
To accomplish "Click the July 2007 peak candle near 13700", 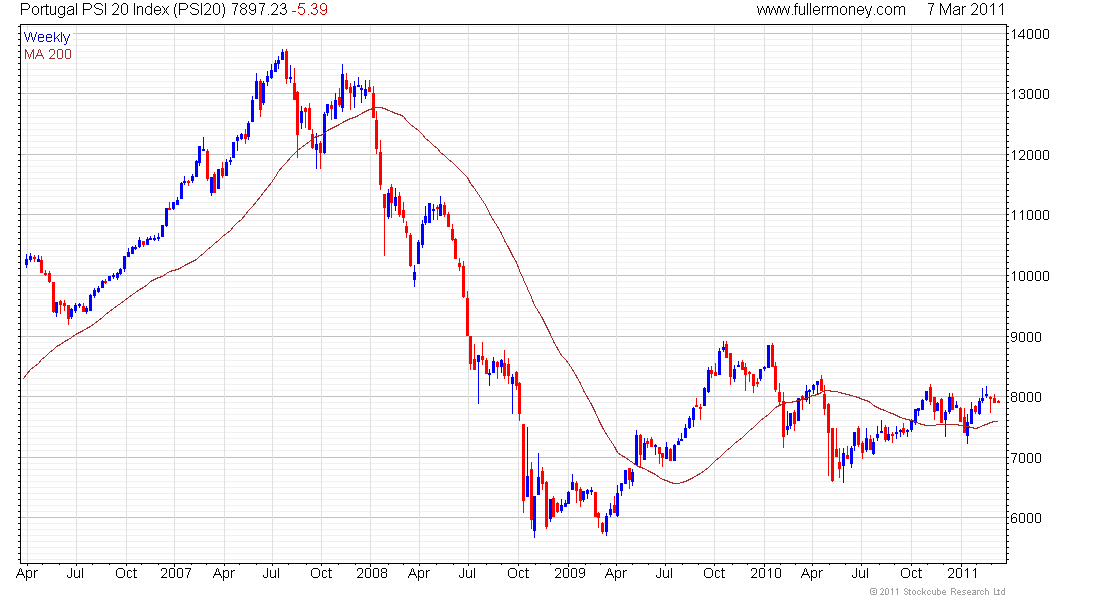I will 285,60.
